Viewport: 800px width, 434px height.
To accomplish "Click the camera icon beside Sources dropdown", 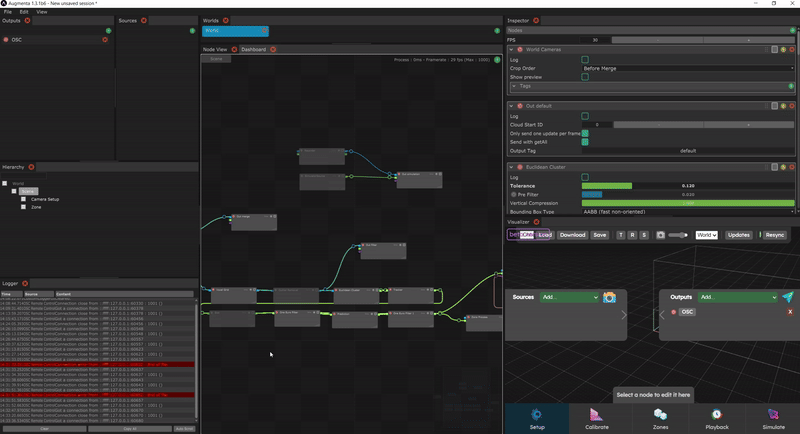I will 609,297.
